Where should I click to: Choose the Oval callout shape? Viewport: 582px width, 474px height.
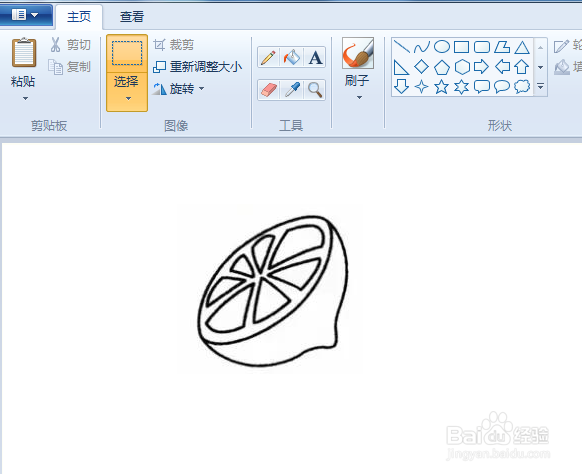502,86
